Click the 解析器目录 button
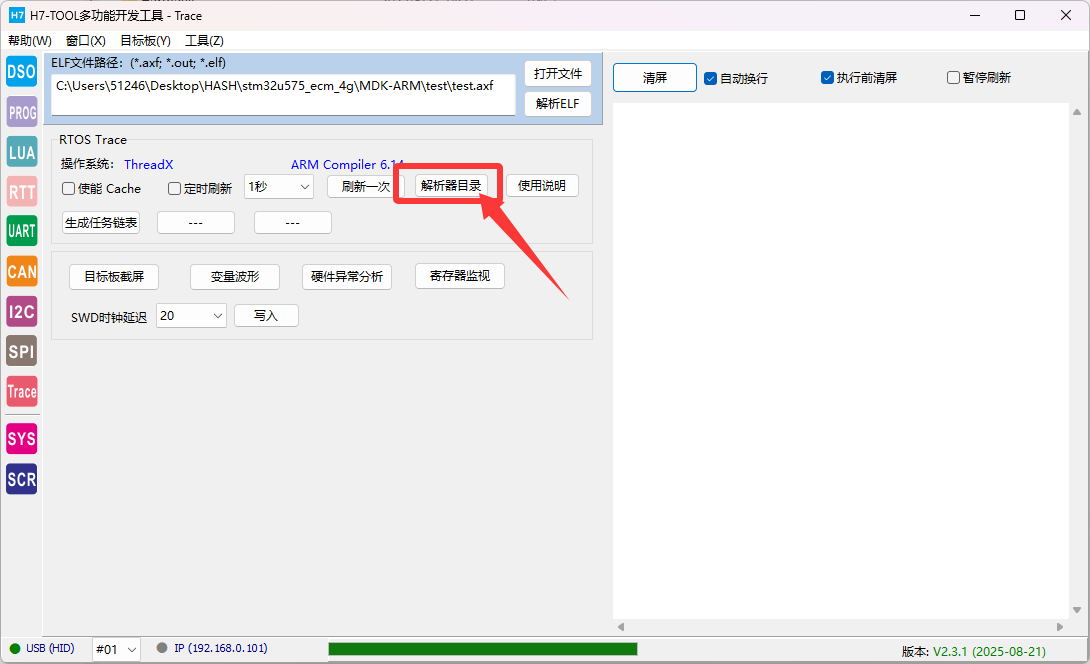The height and width of the screenshot is (664, 1090). click(451, 186)
